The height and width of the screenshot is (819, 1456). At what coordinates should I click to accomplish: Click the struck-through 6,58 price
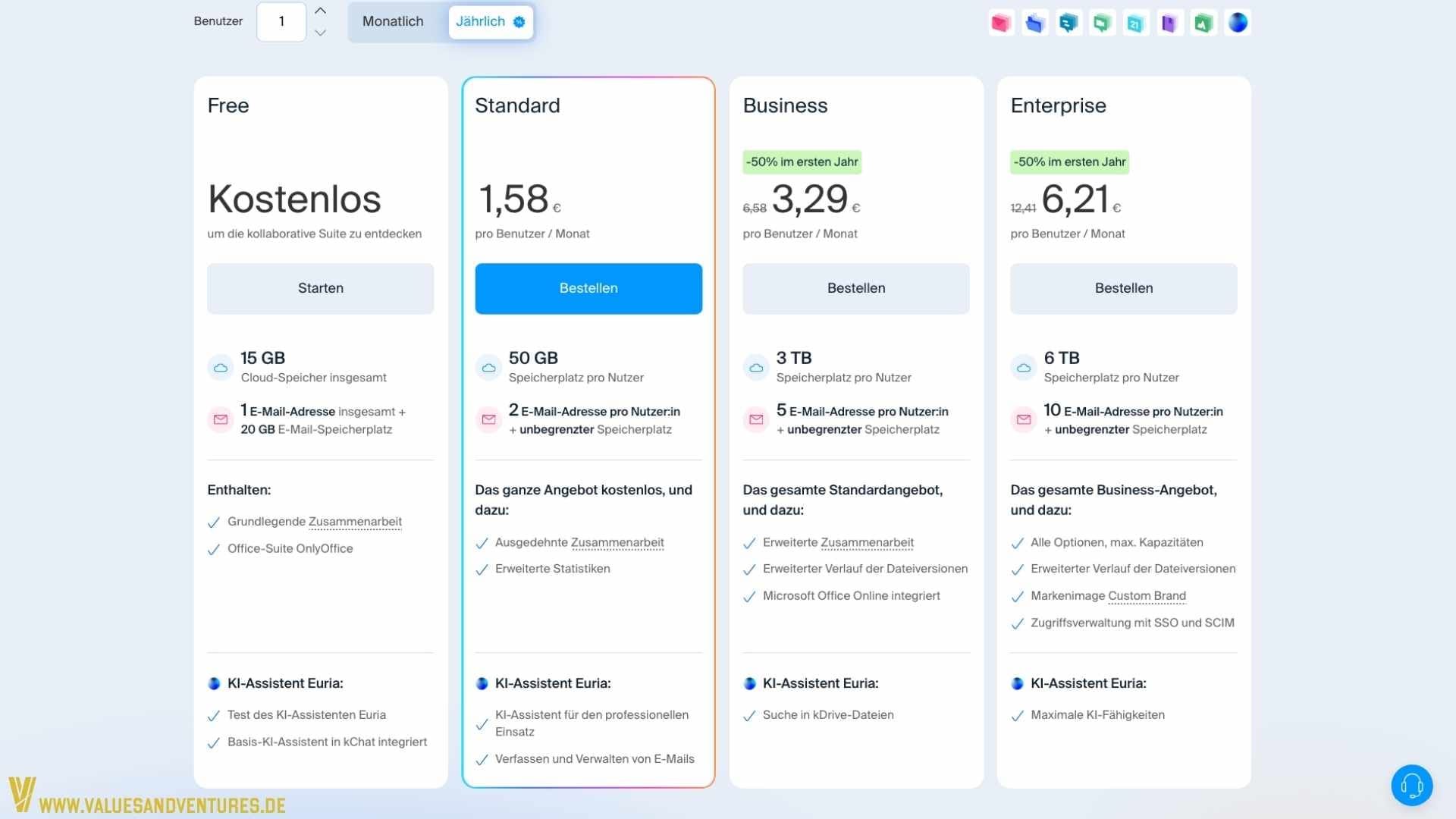click(x=755, y=208)
